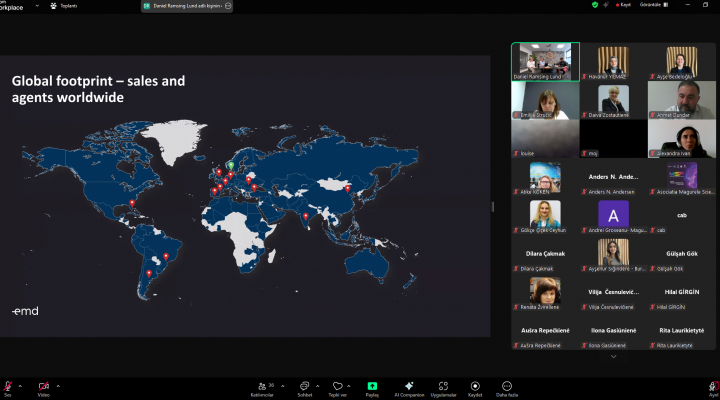Image resolution: width=720 pixels, height=400 pixels.
Task: Unmute the microphone (Ses) icon
Action: pos(8,386)
